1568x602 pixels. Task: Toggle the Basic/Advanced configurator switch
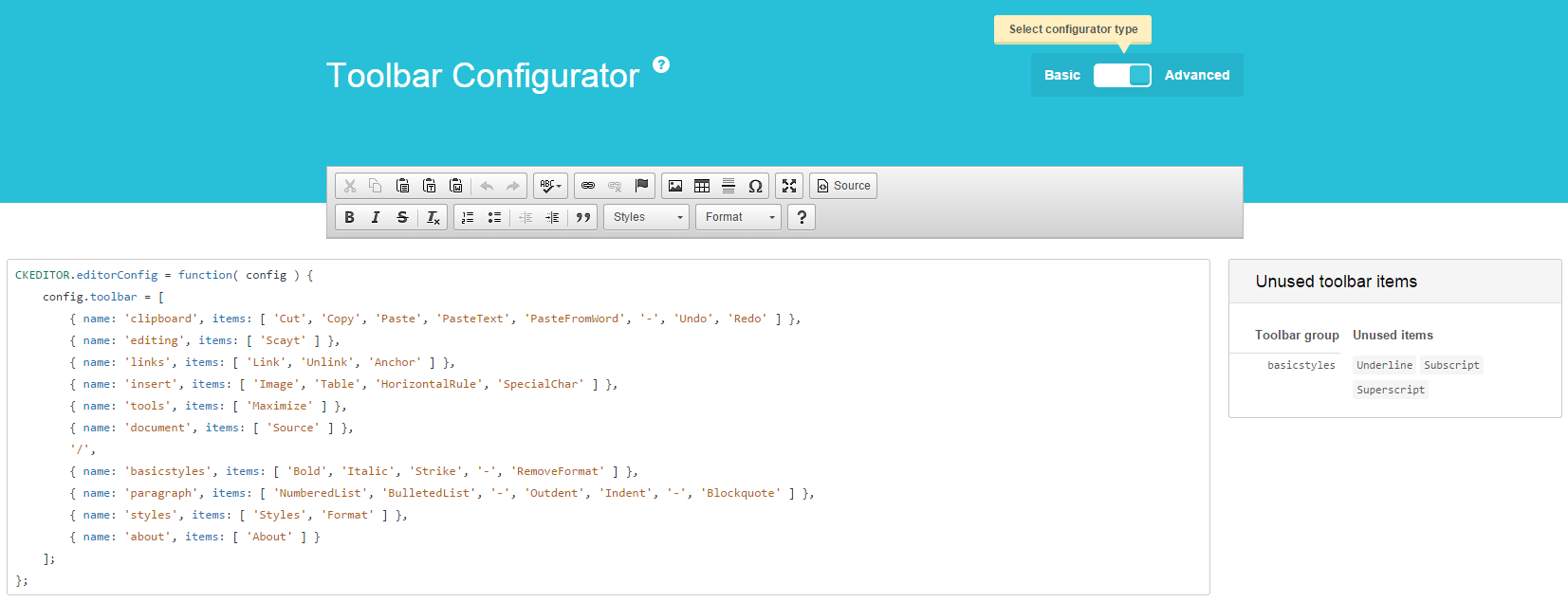(x=1122, y=75)
